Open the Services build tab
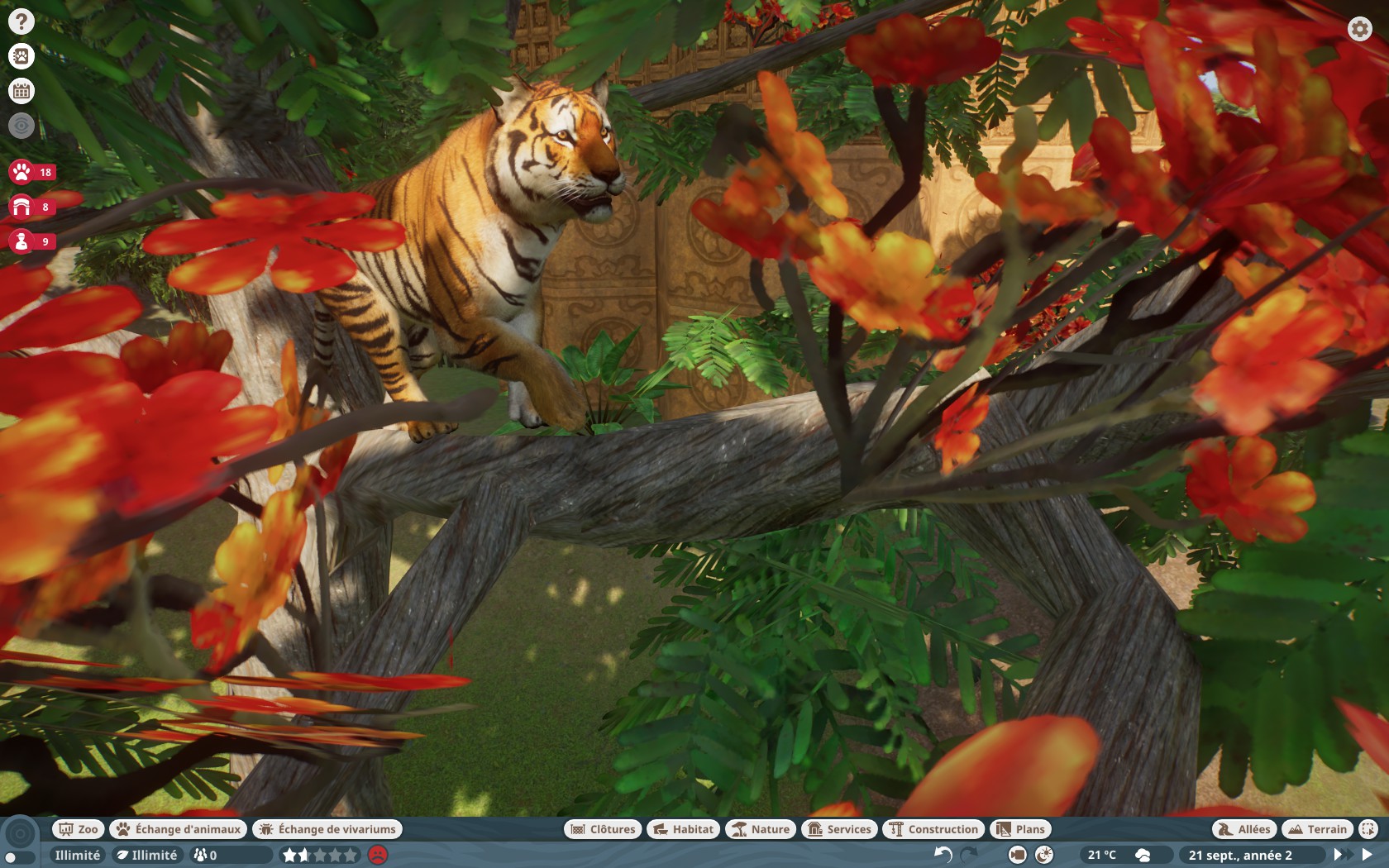The image size is (1389, 868). tap(839, 829)
